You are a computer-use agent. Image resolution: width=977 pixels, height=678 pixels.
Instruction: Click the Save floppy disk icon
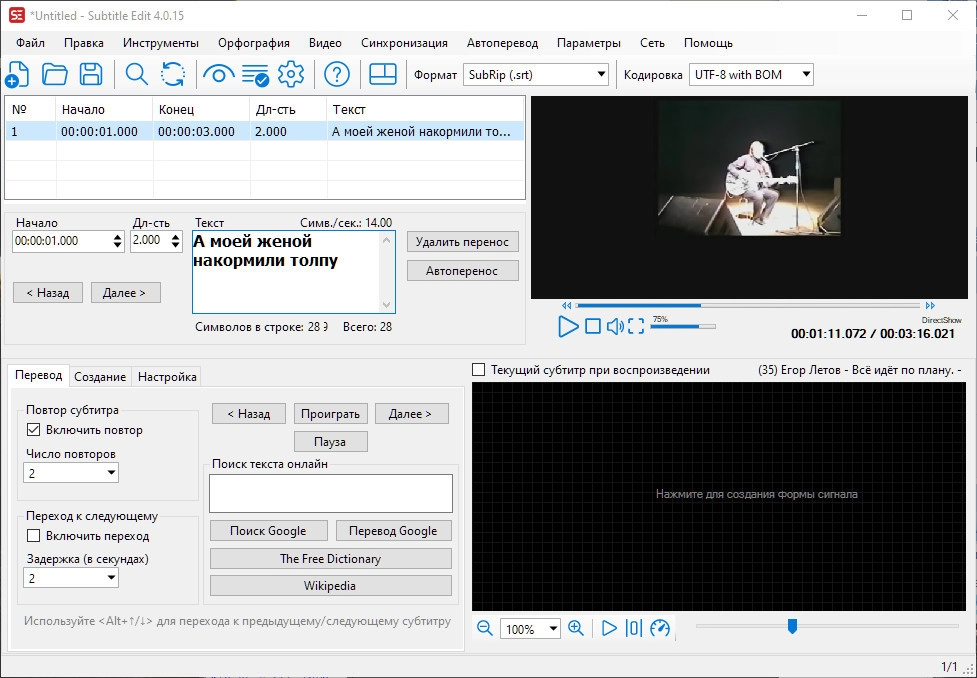[91, 74]
